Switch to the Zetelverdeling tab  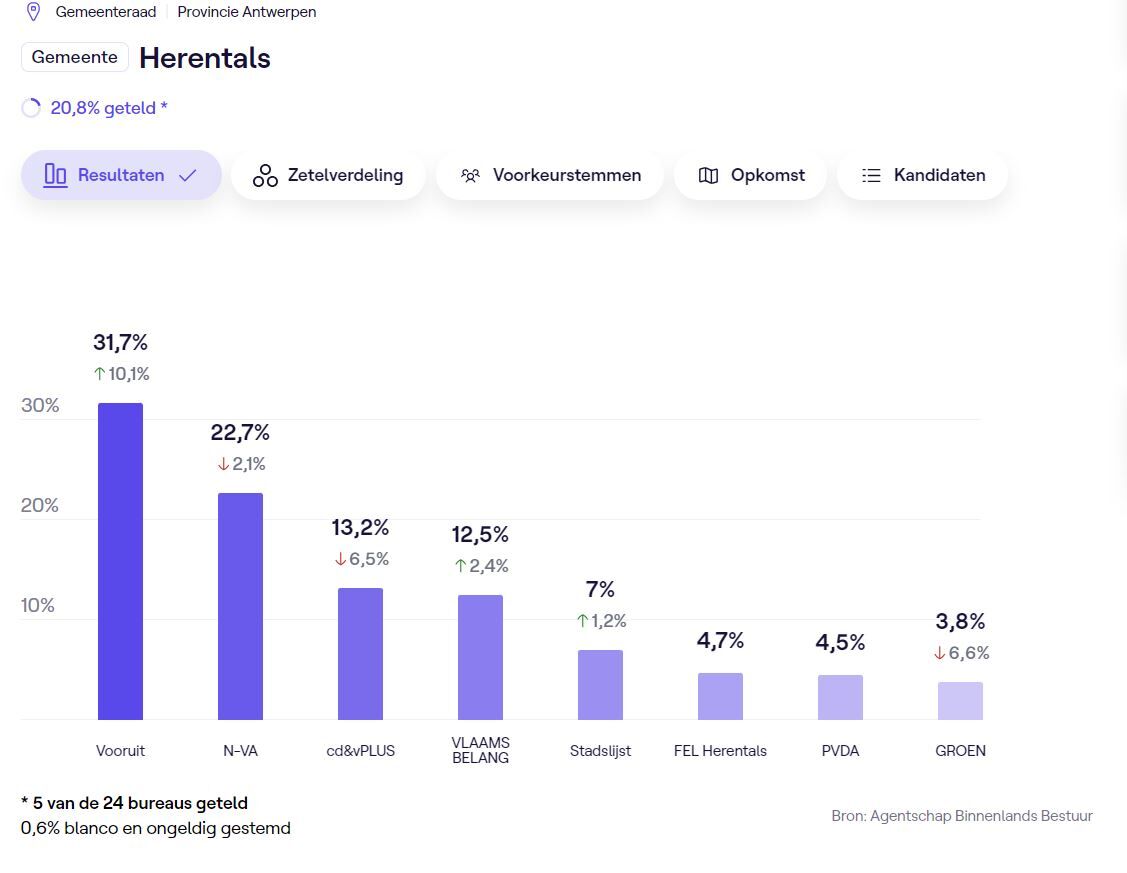tap(328, 175)
